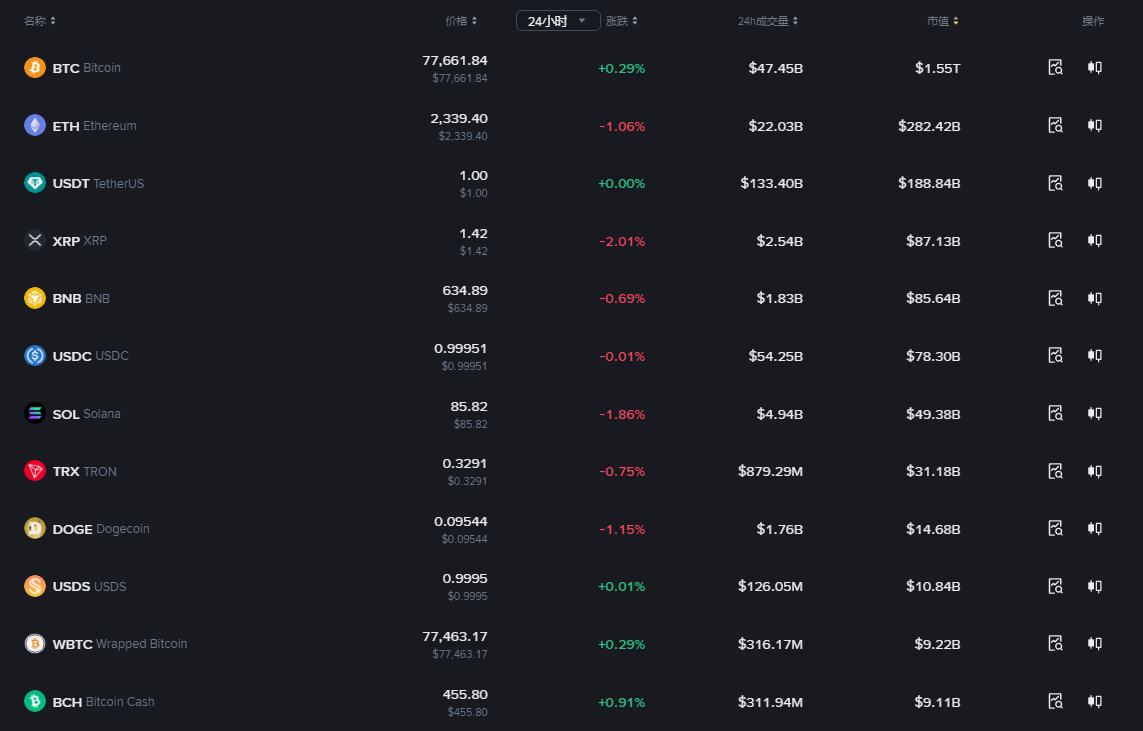Click TRX volume $879.29M

pyautogui.click(x=770, y=471)
